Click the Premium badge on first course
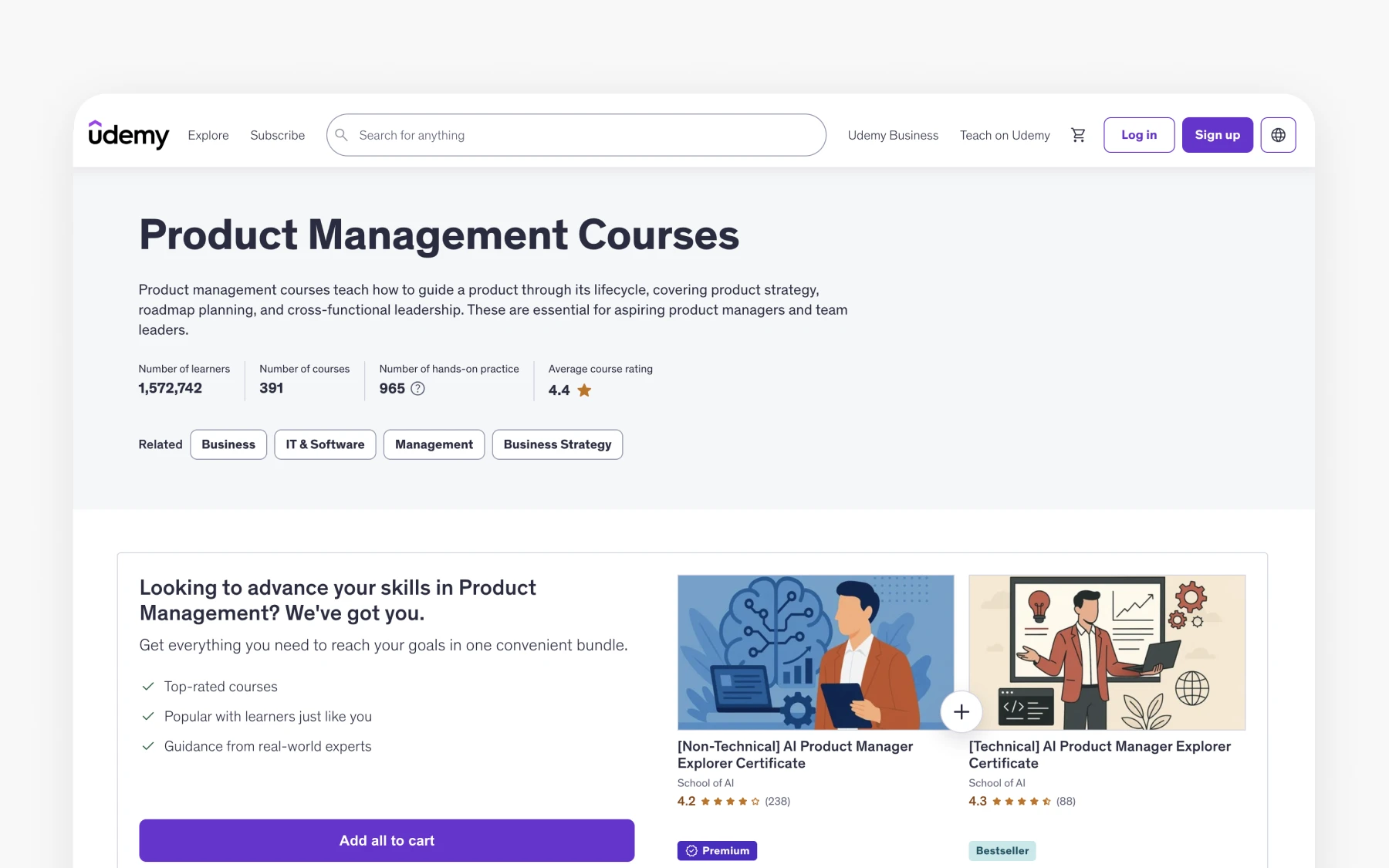Screen dimensions: 1389x868 click(x=717, y=850)
